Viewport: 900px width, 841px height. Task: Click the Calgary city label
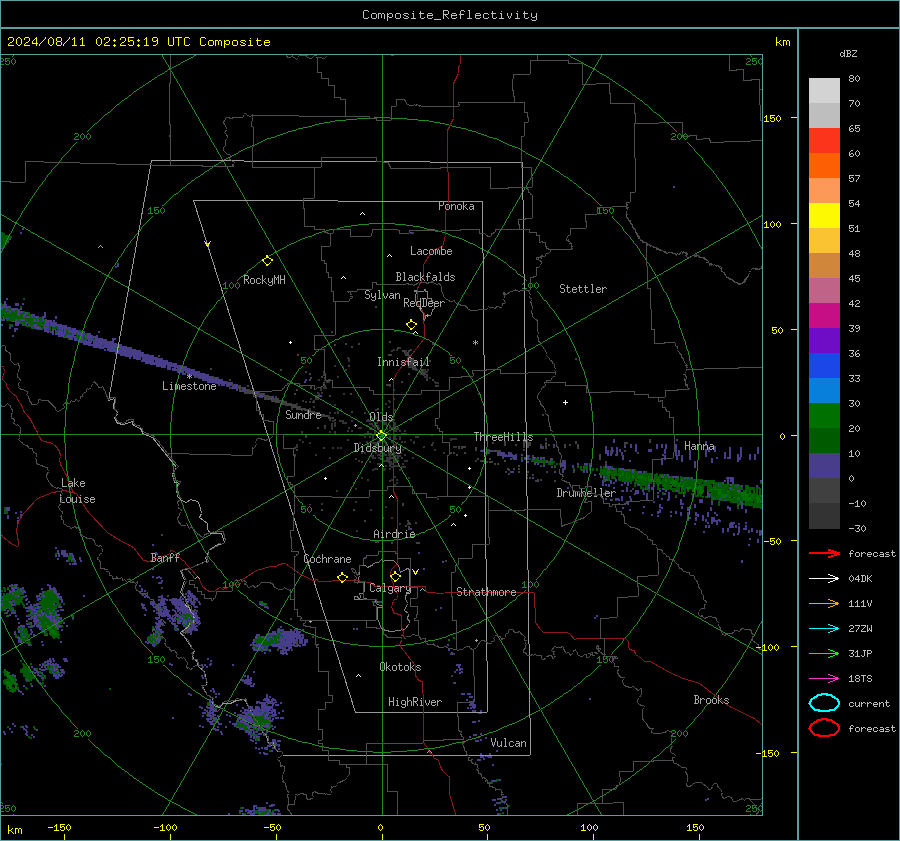(x=390, y=588)
